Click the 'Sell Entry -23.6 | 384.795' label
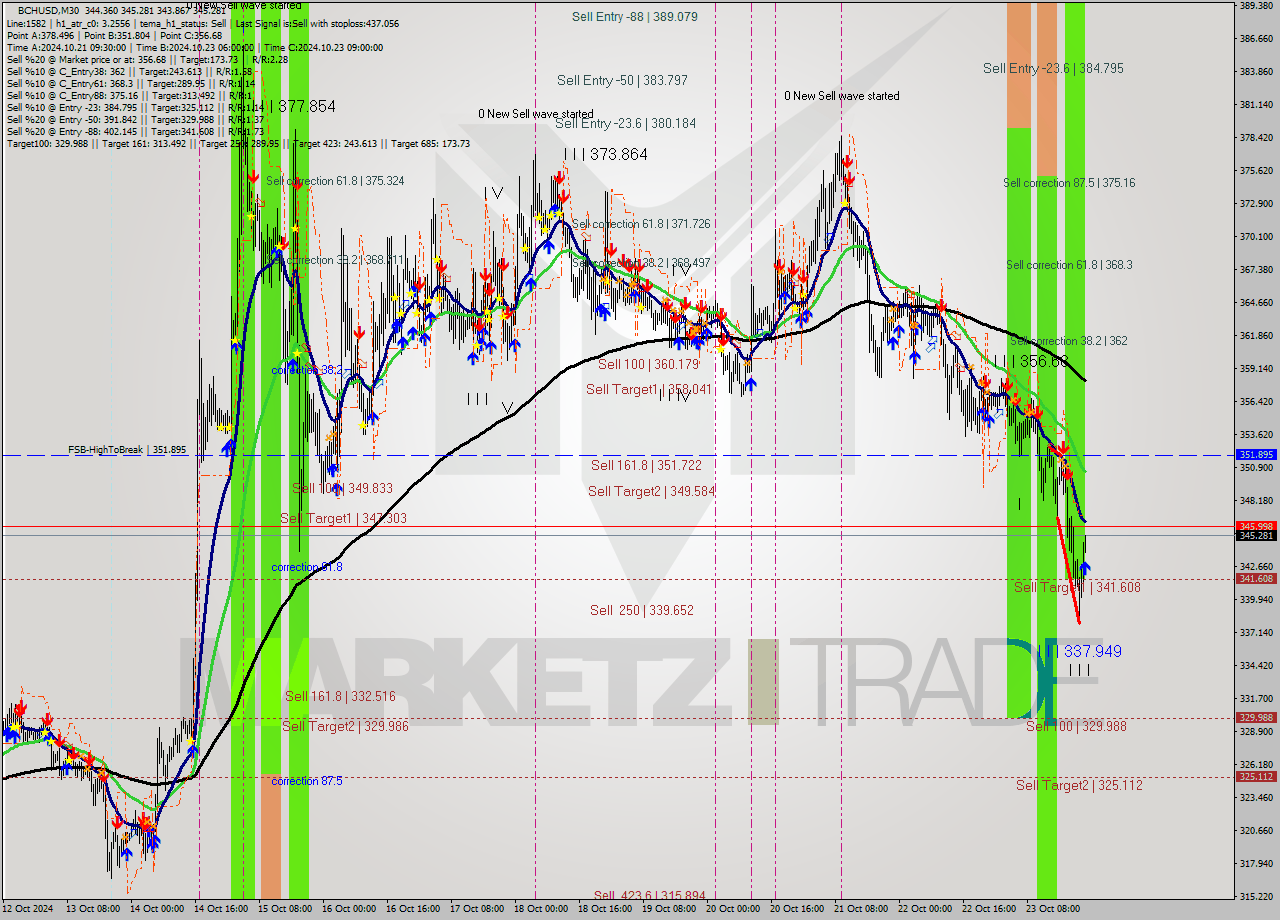 tap(1053, 68)
